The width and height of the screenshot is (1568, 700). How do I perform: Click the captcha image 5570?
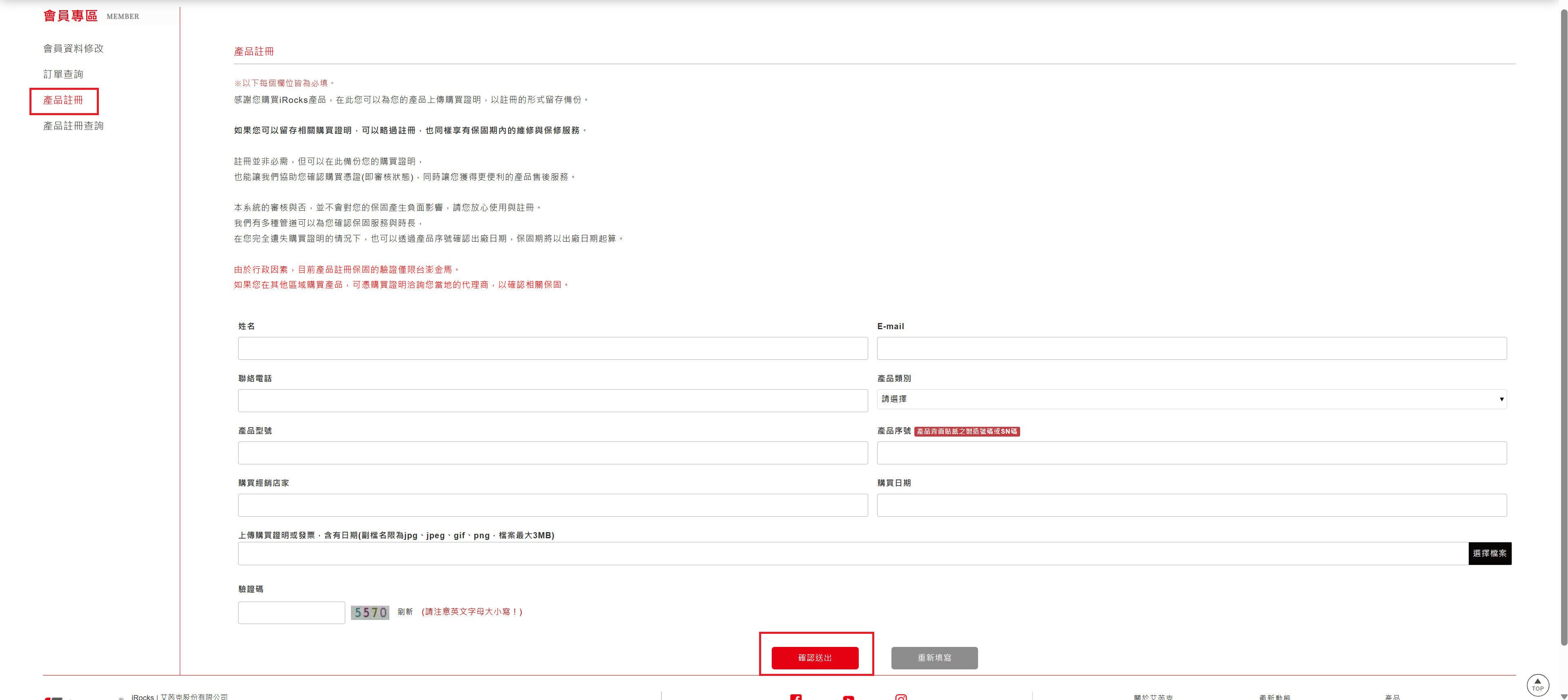369,612
